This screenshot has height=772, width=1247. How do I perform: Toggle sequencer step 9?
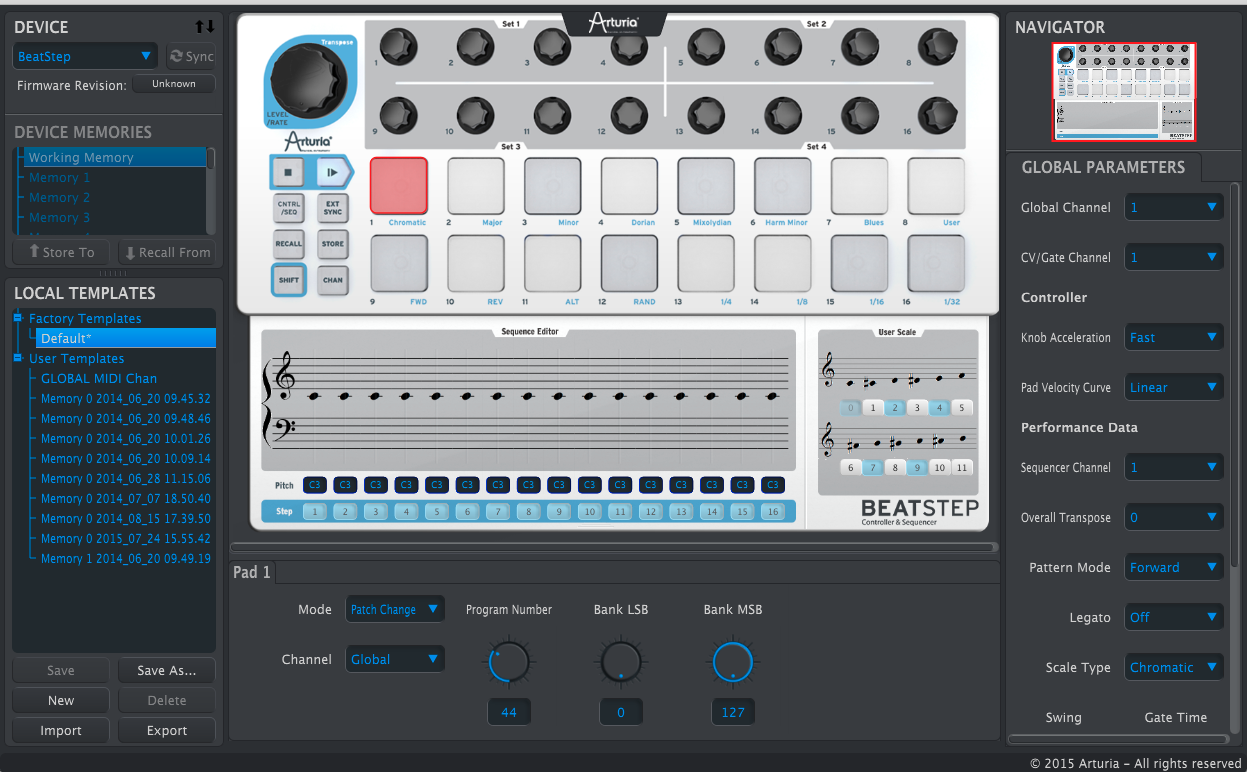coord(558,512)
